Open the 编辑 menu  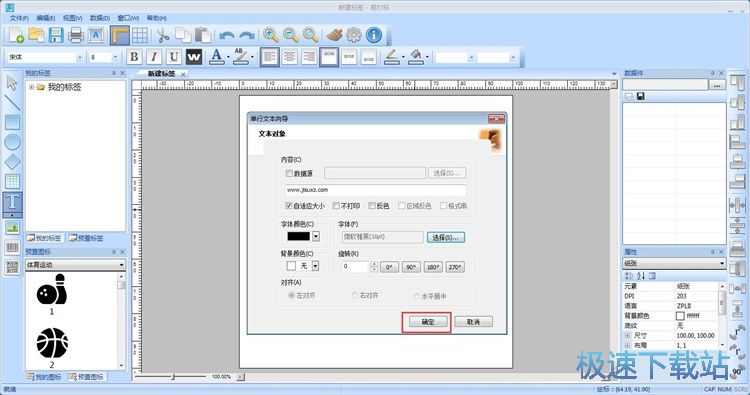[46, 18]
